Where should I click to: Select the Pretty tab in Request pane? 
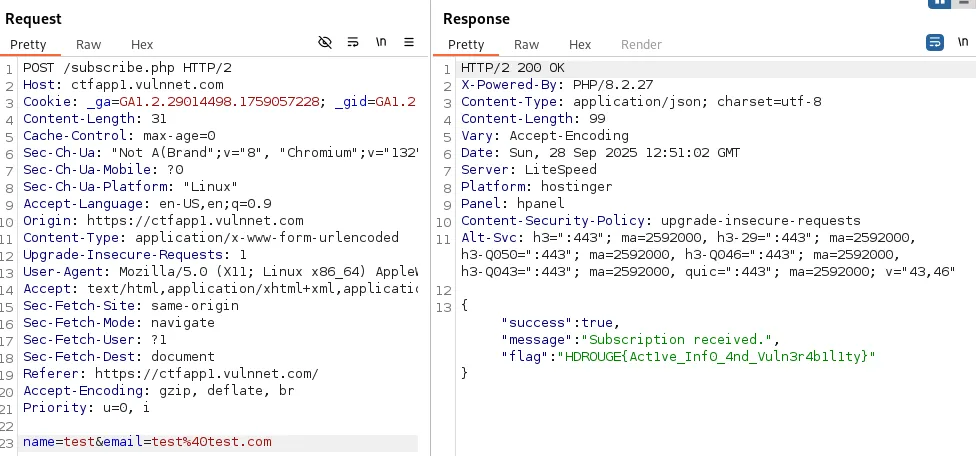click(29, 45)
